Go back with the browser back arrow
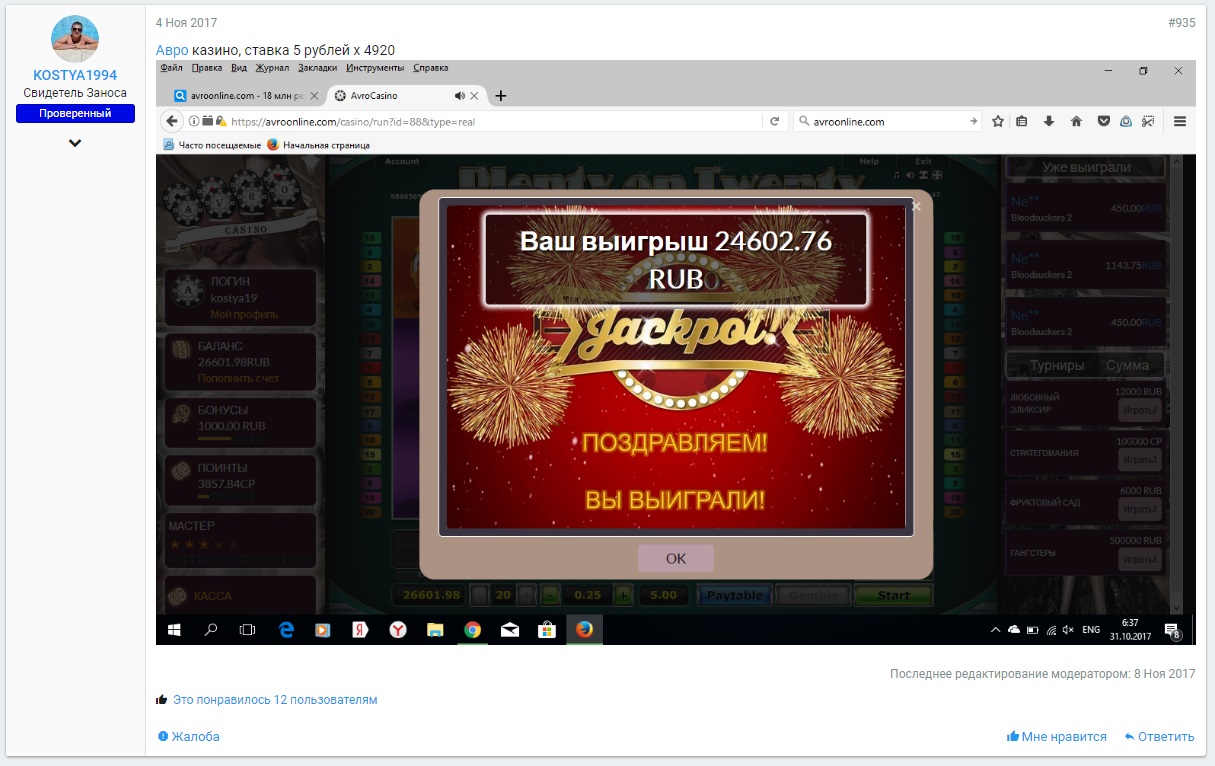 click(172, 121)
